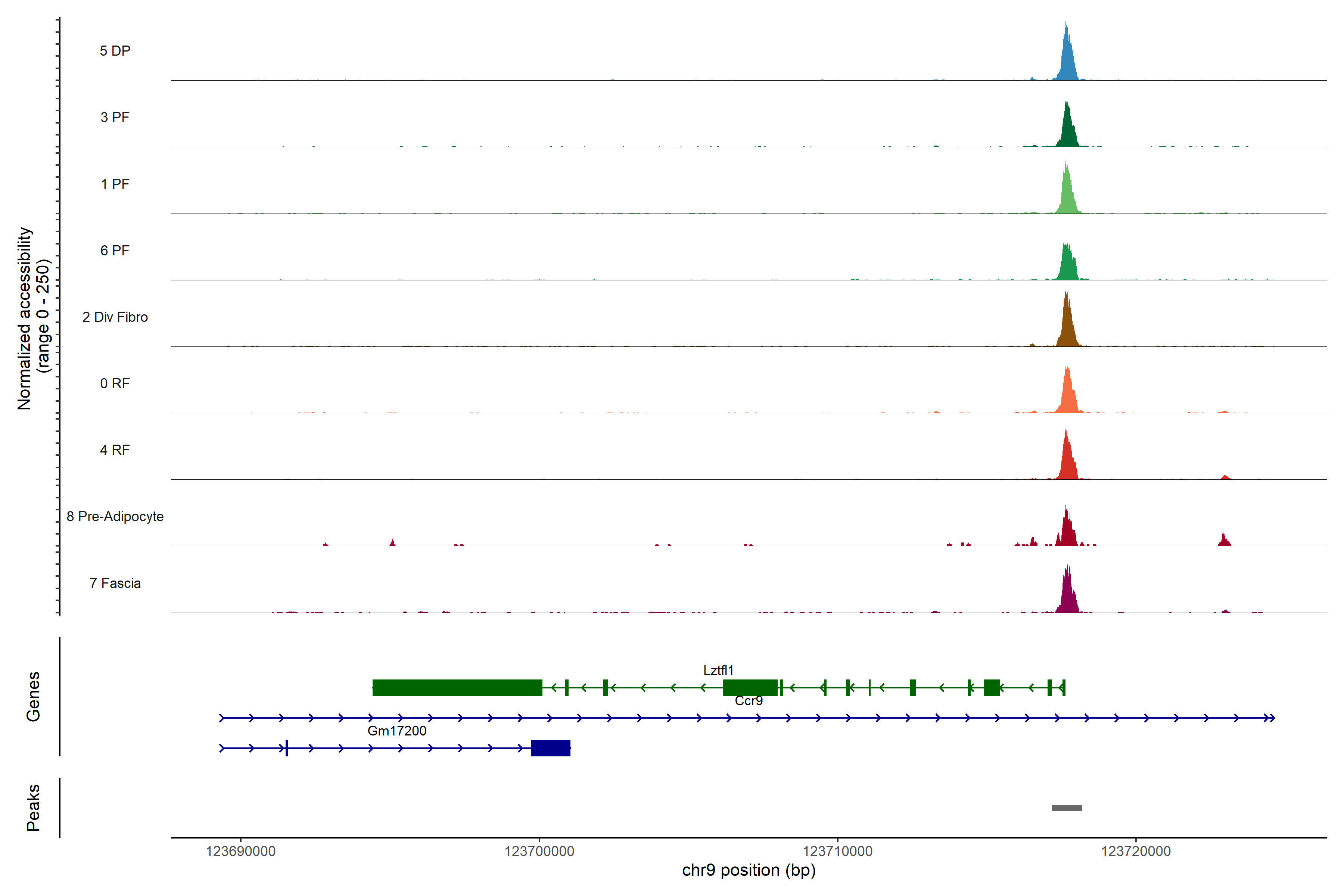Click the 7 Fascia track label
Screen dimensions: 1344x896
tap(115, 583)
